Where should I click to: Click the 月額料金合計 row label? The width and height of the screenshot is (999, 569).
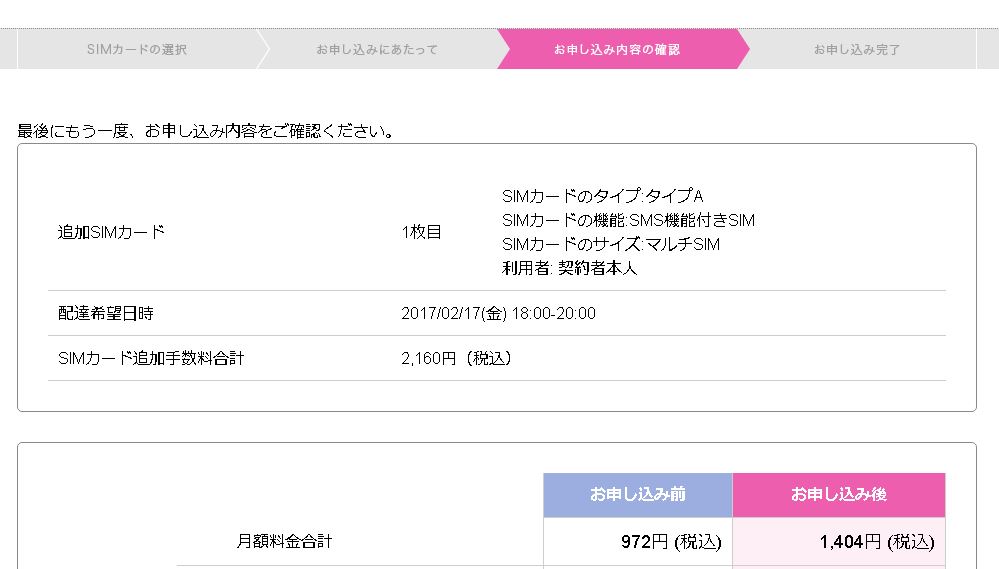click(284, 542)
